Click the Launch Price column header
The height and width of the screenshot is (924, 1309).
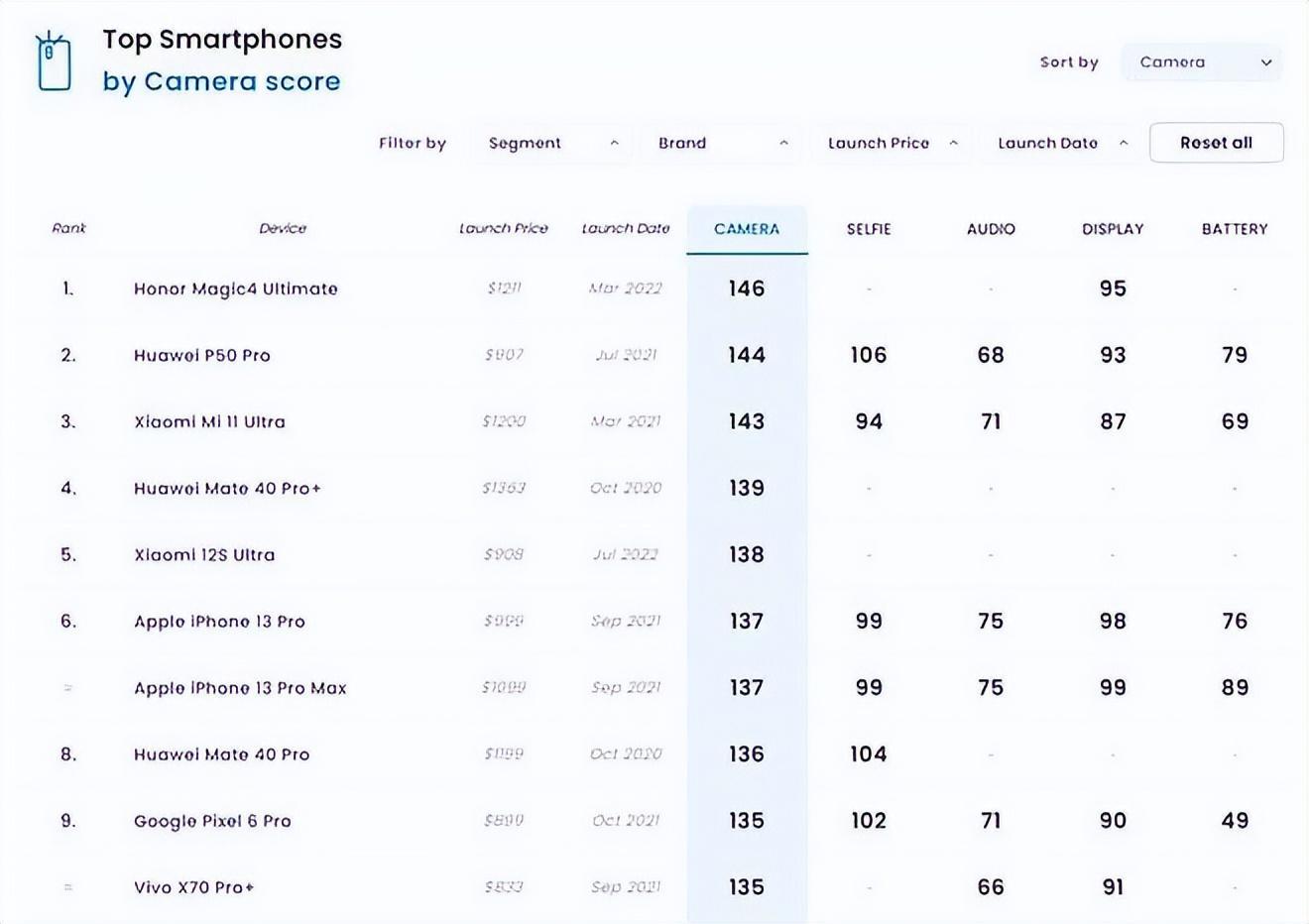tap(504, 228)
